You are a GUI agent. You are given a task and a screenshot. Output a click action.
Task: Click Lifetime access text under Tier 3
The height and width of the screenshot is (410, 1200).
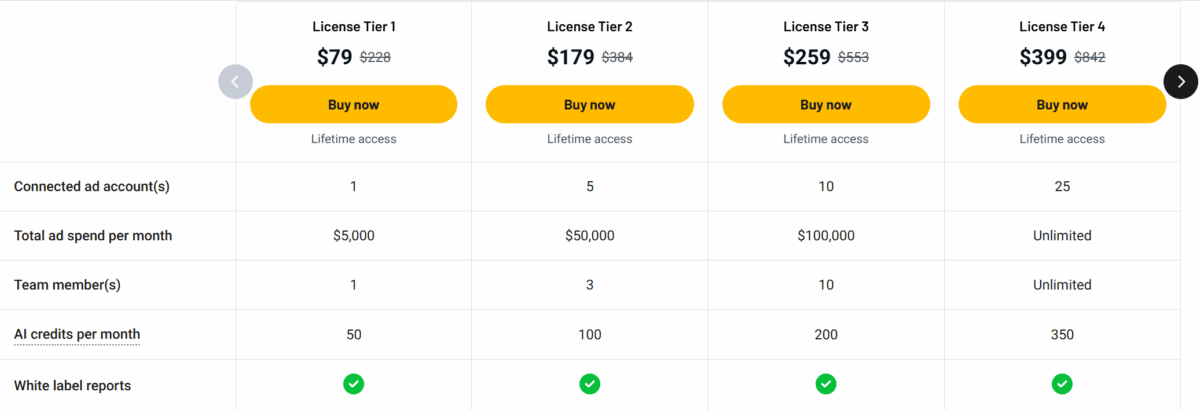[826, 139]
